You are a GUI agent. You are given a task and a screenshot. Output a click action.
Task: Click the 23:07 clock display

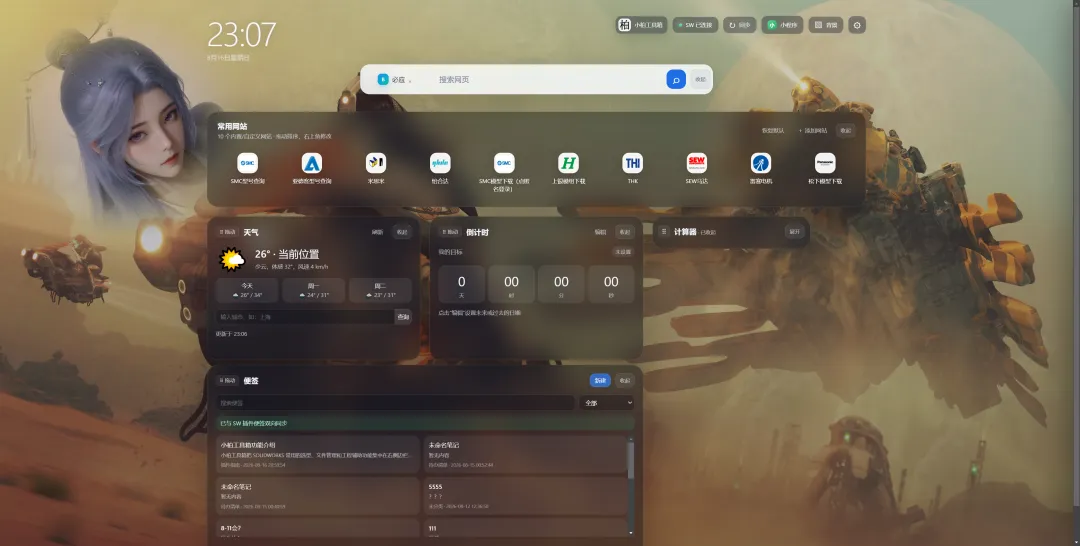tap(241, 34)
